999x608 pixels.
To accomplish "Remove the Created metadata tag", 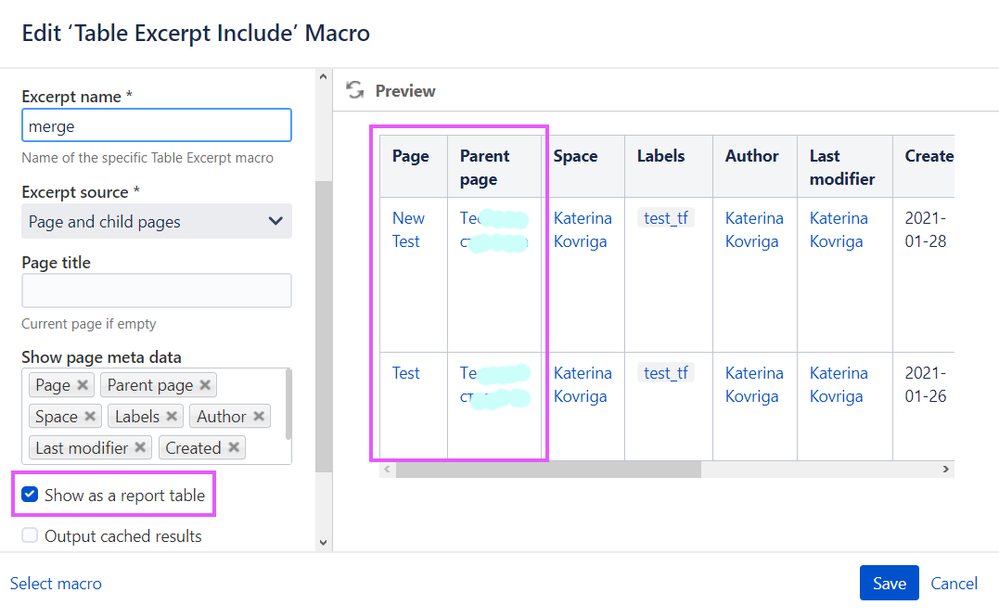I will click(x=234, y=448).
